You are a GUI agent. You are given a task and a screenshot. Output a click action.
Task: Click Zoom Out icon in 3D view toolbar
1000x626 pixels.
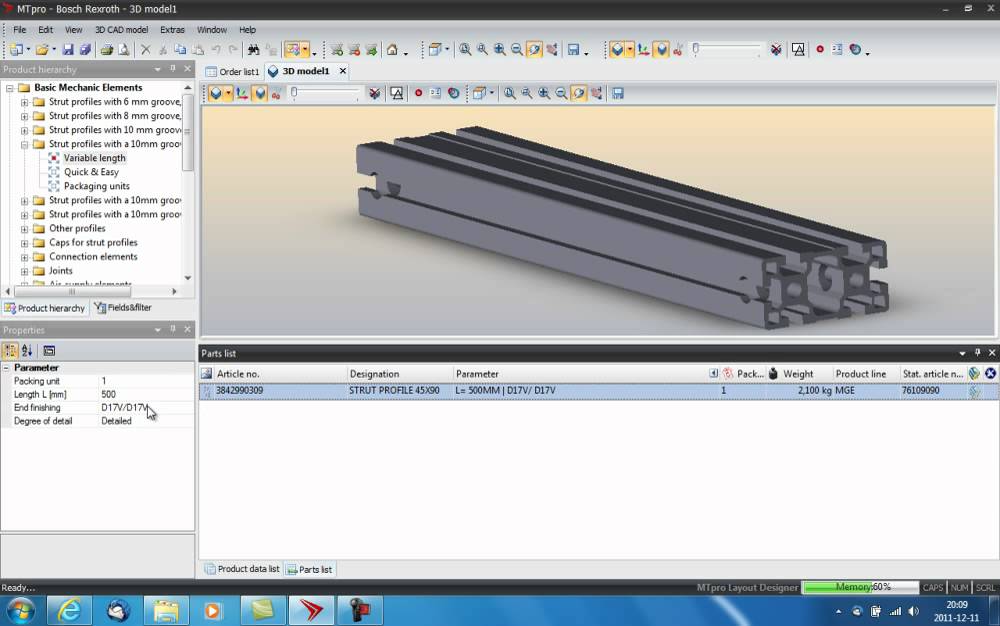click(561, 94)
